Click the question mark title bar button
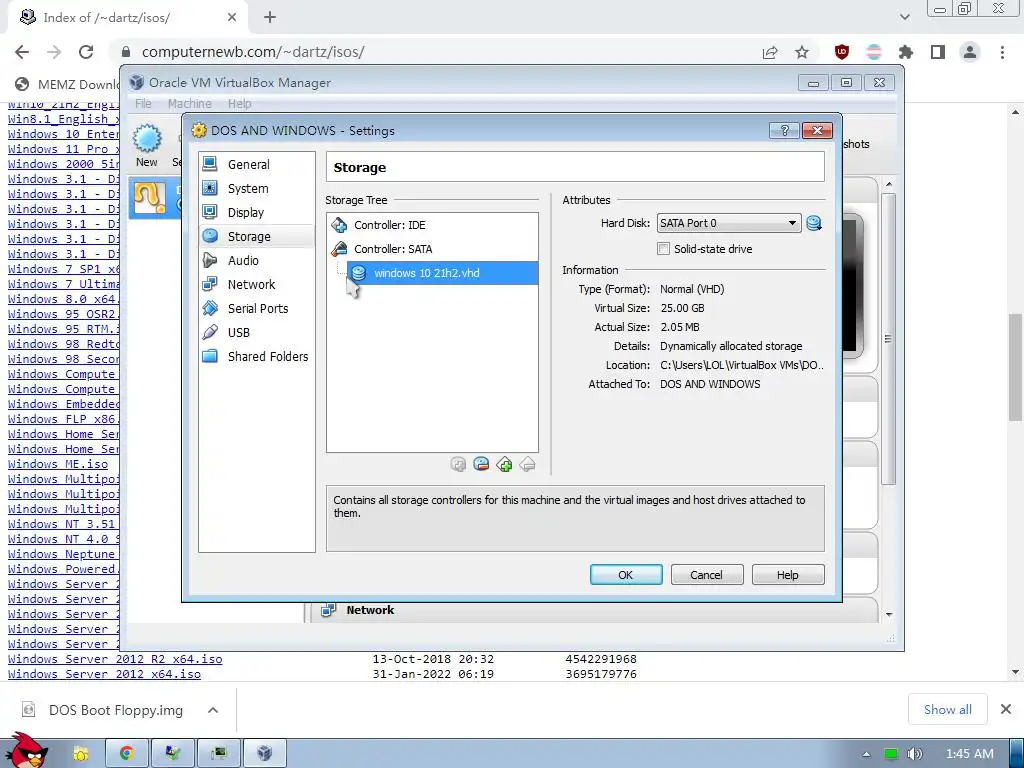 [x=784, y=131]
